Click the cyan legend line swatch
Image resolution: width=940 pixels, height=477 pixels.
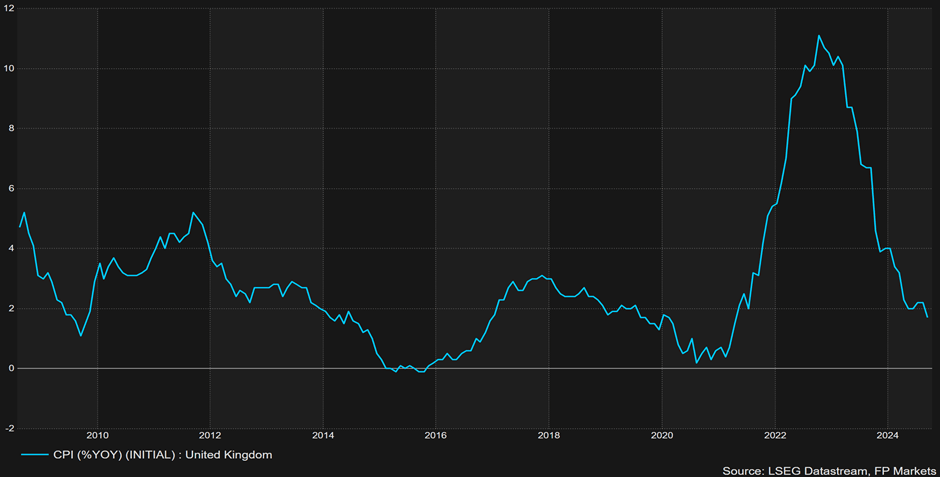[x=35, y=455]
